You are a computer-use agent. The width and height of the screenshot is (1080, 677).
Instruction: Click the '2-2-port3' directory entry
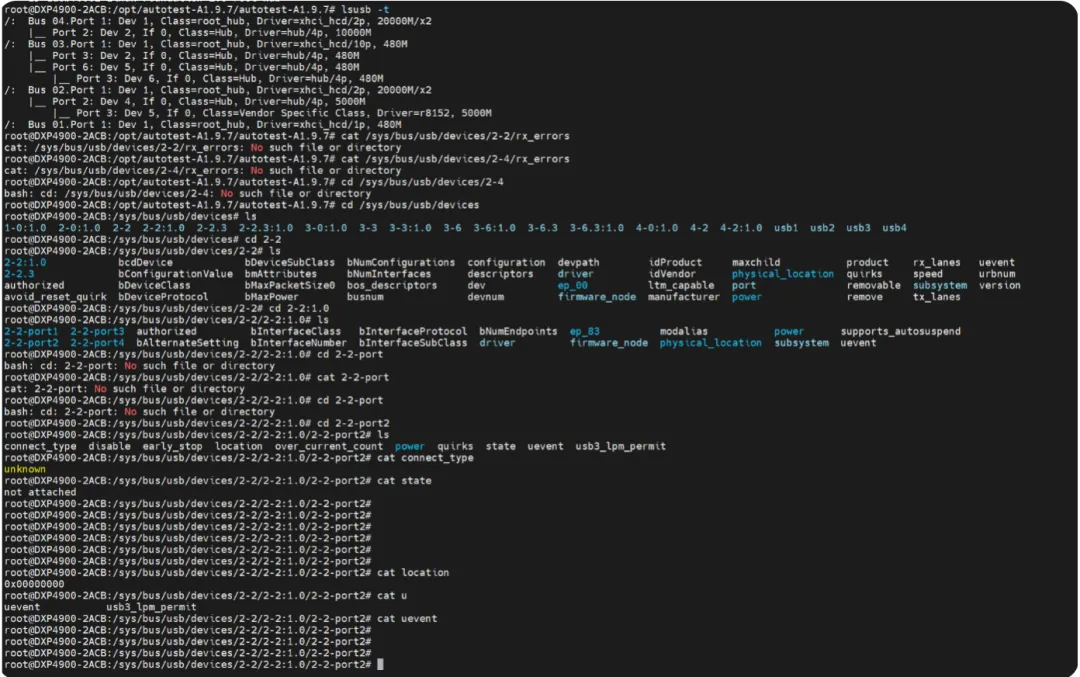(97, 331)
